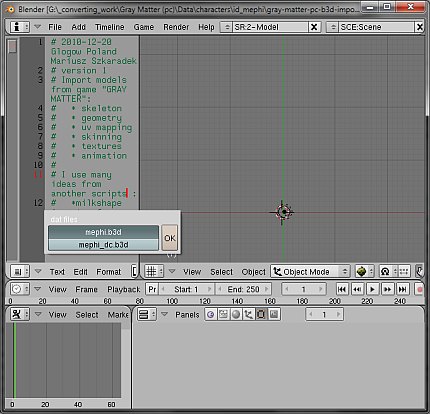This screenshot has height=414, width=430.
Task: Open the Object Mode dropdown
Action: tap(310, 272)
